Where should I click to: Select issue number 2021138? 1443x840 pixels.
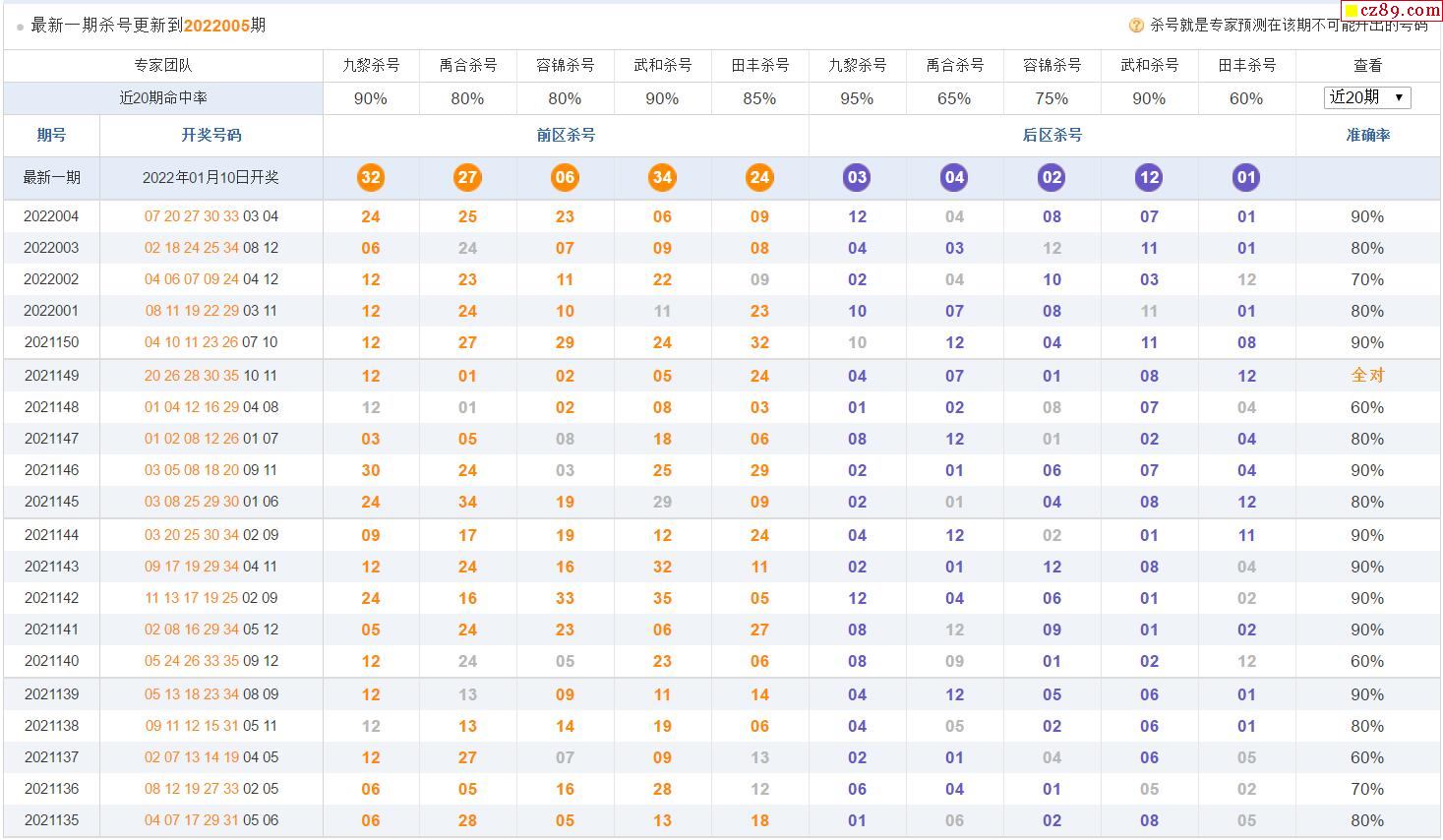coord(51,726)
